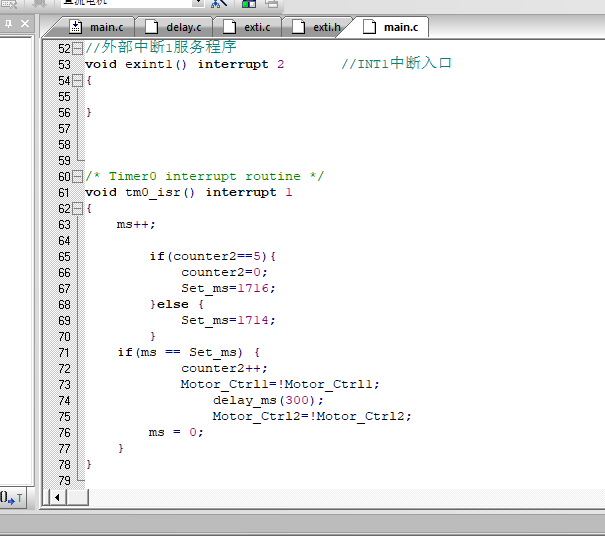Image resolution: width=605 pixels, height=537 pixels.
Task: Click 'Motor_Ctrl1=!Motor_Ctrl1;' line
Action: (280, 385)
